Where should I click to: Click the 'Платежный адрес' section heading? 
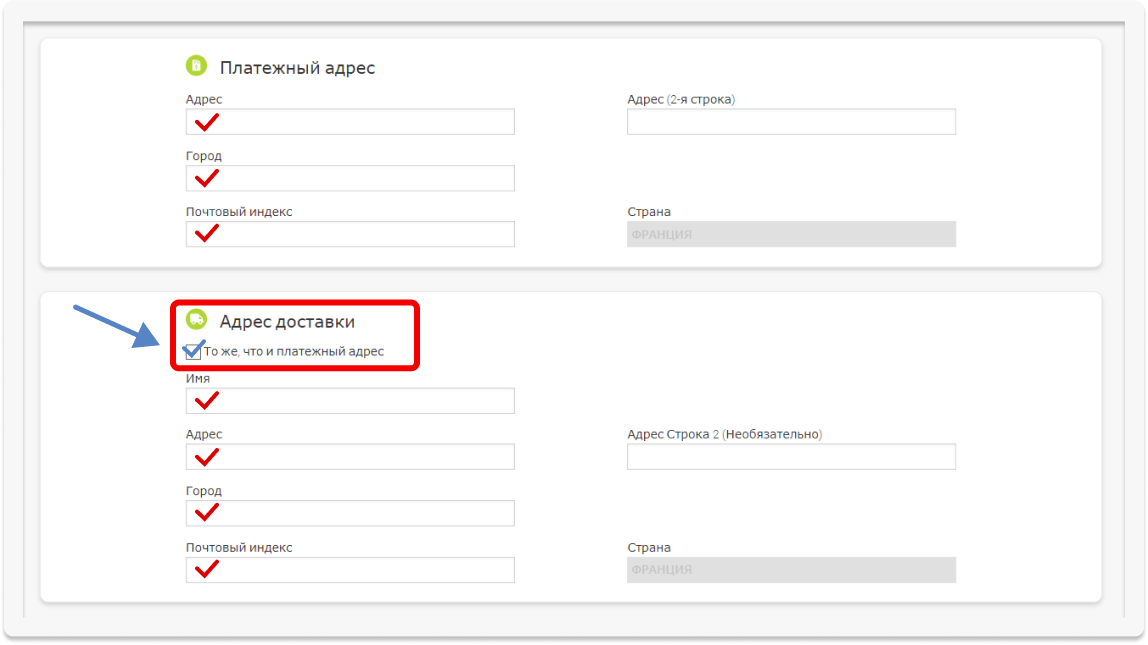pyautogui.click(x=297, y=68)
